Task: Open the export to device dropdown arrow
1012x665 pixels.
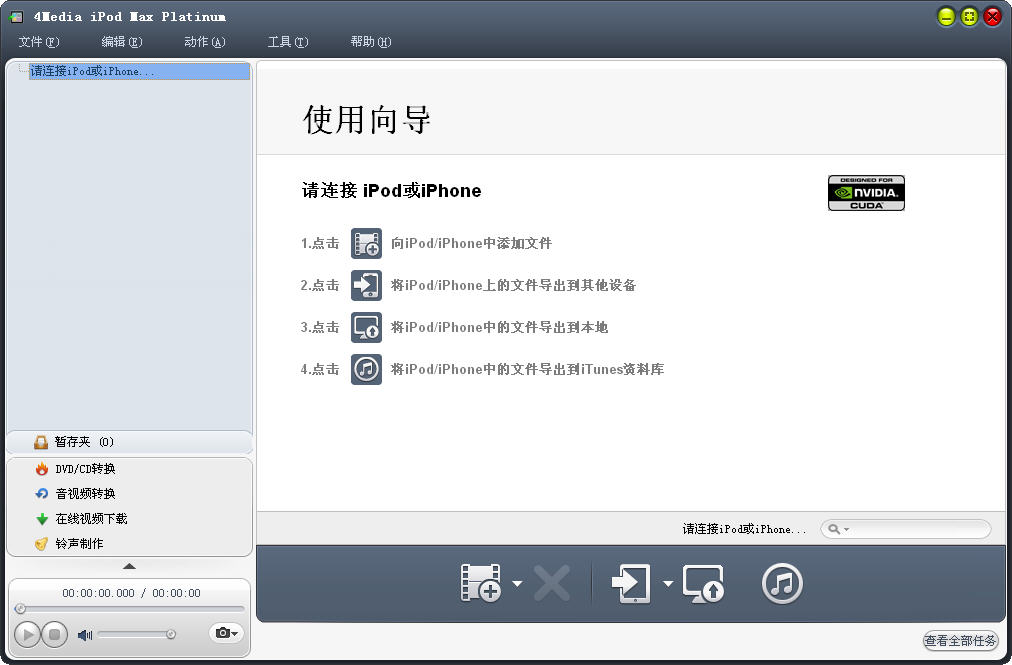Action: click(x=668, y=584)
